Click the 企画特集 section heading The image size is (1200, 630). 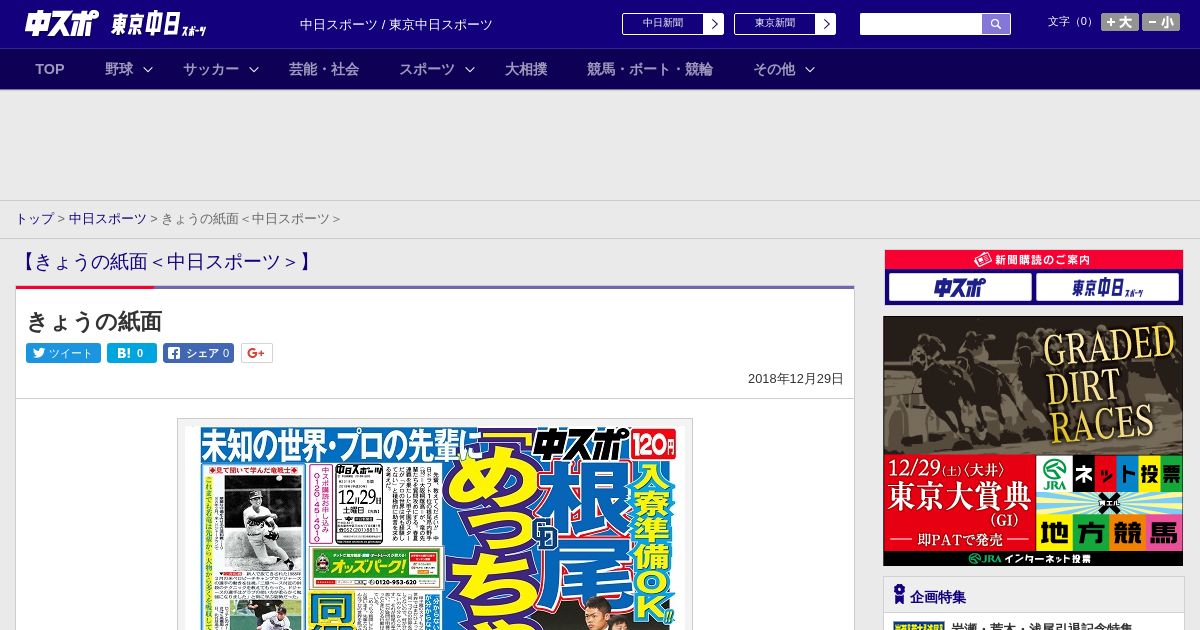(937, 596)
